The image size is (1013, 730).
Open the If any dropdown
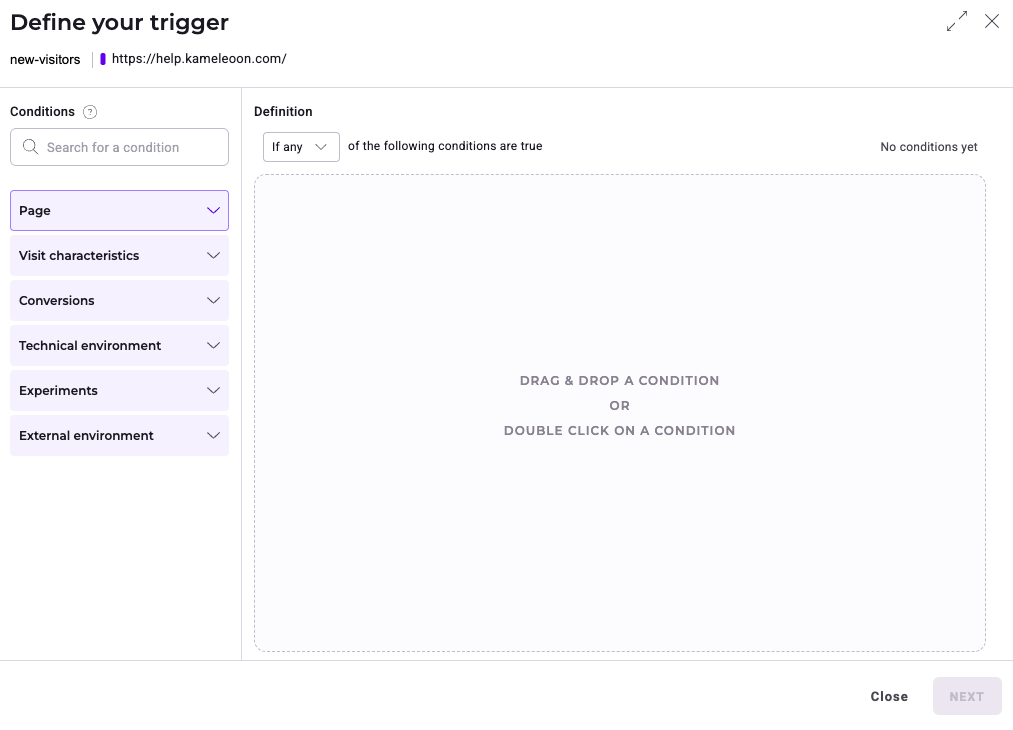pos(301,147)
